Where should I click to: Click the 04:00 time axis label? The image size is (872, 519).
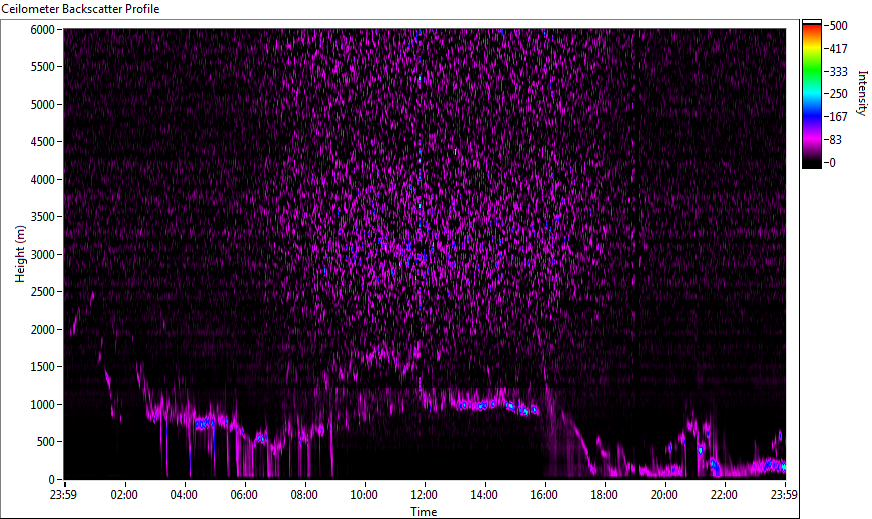point(184,495)
